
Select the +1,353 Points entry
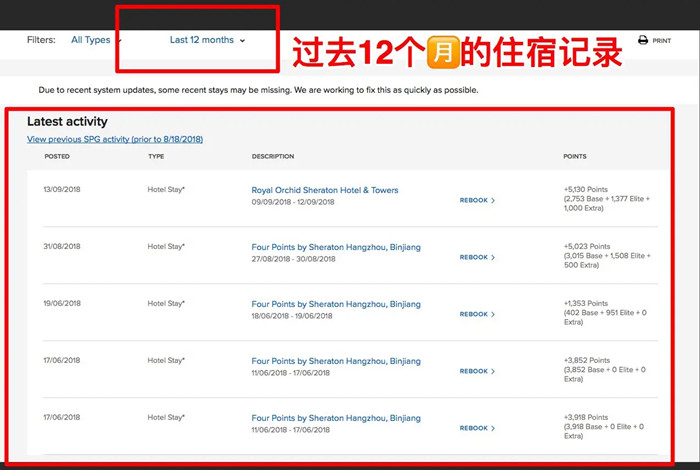pos(605,312)
